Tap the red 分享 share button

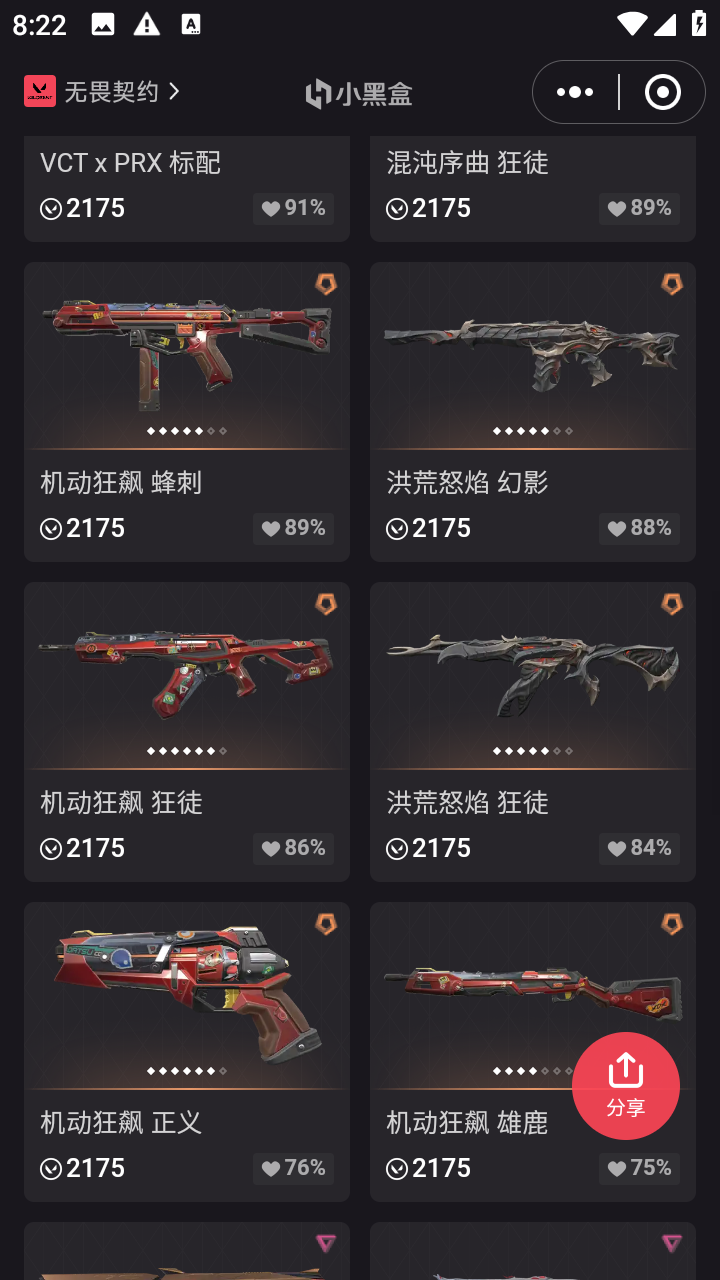point(626,1086)
